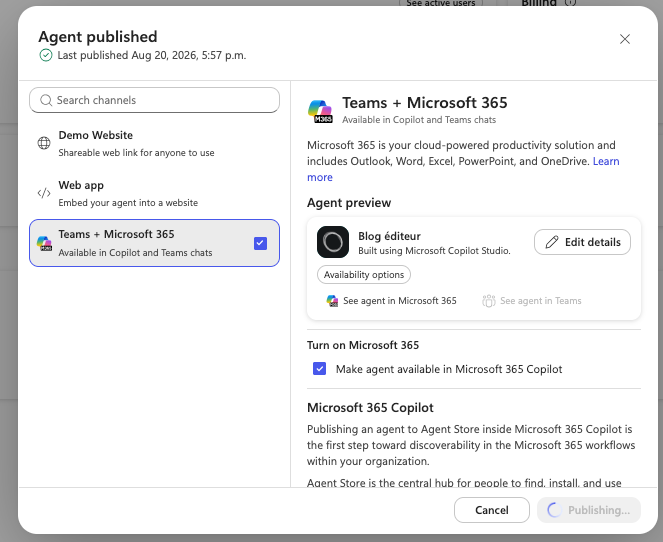Screen dimensions: 663x542
Task: Click 'See active users' in background window
Action: 441,3
